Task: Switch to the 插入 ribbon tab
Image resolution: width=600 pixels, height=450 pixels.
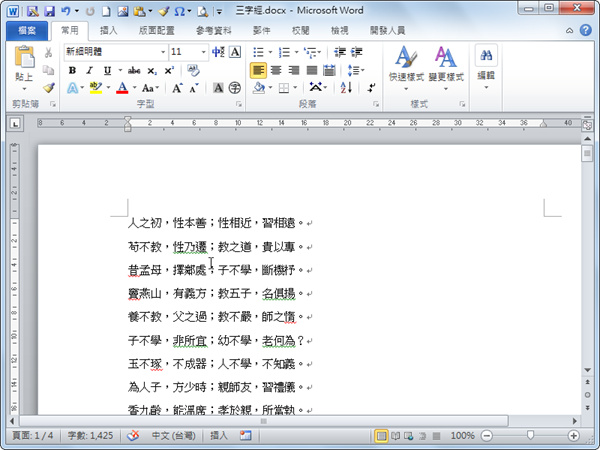Action: [108, 31]
